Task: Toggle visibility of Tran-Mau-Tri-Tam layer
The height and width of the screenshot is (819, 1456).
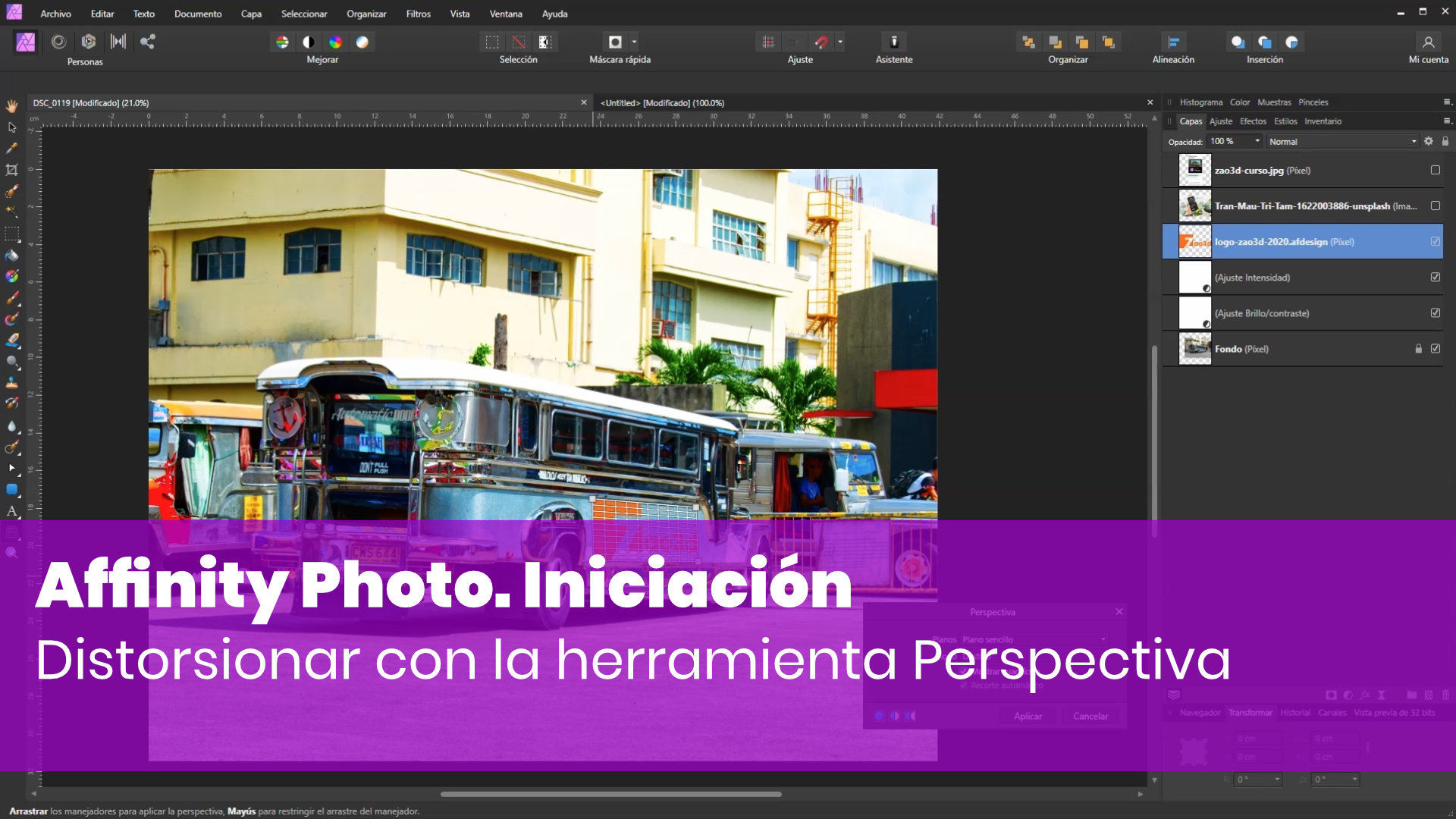Action: point(1436,206)
